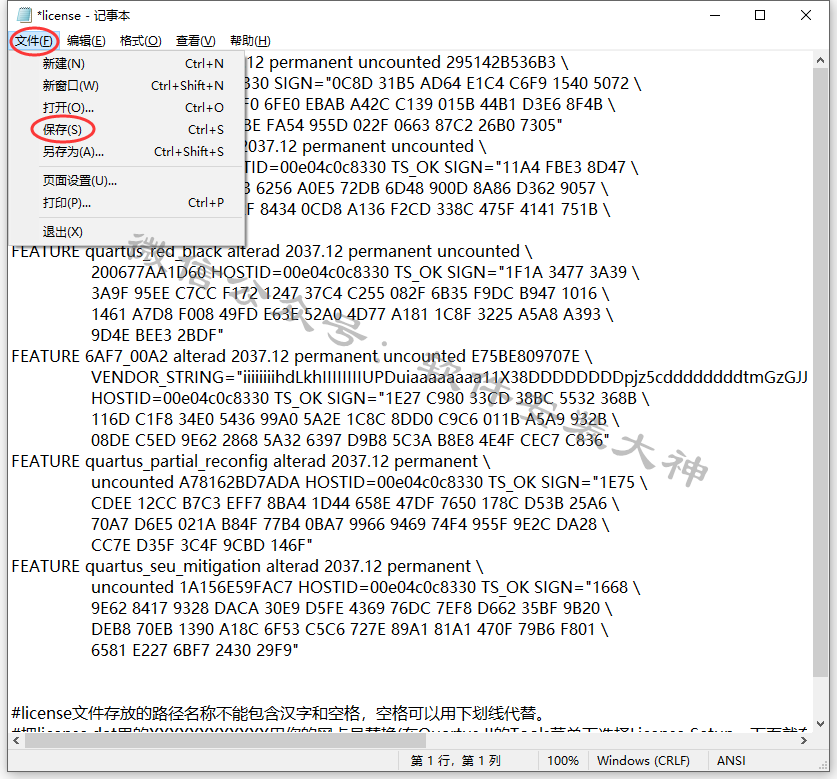Click the 'DEB8 70EB 1390 A18C' line
This screenshot has height=779, width=837.
tap(350, 630)
